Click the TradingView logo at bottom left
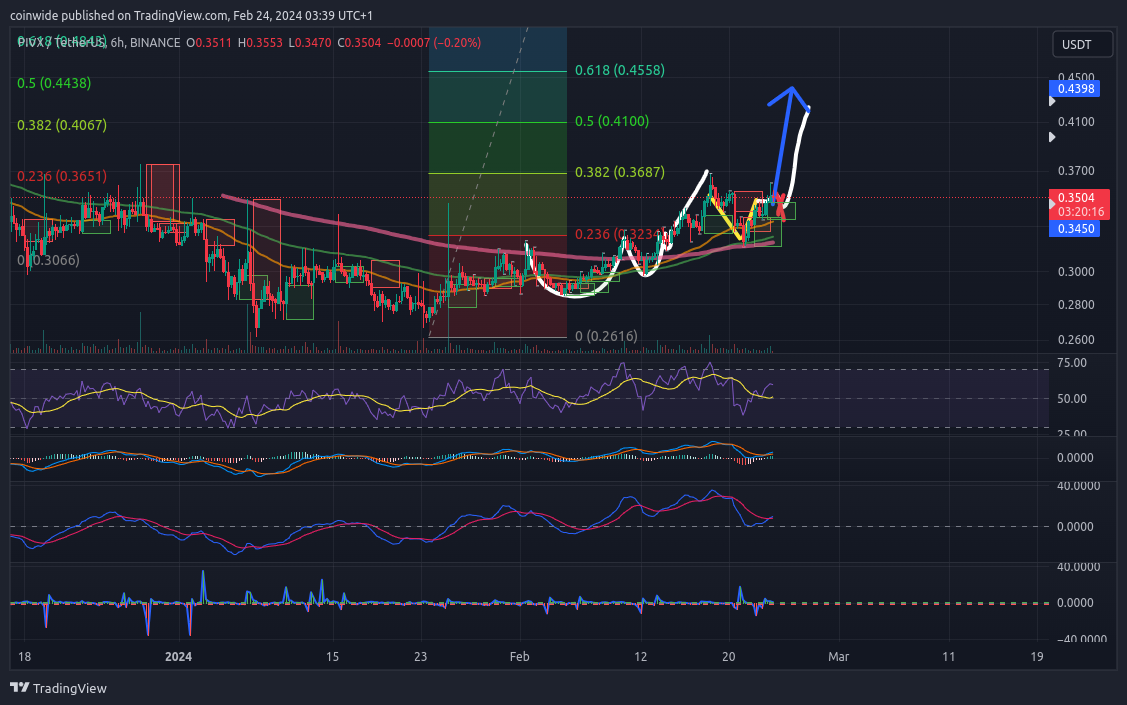 coord(58,688)
